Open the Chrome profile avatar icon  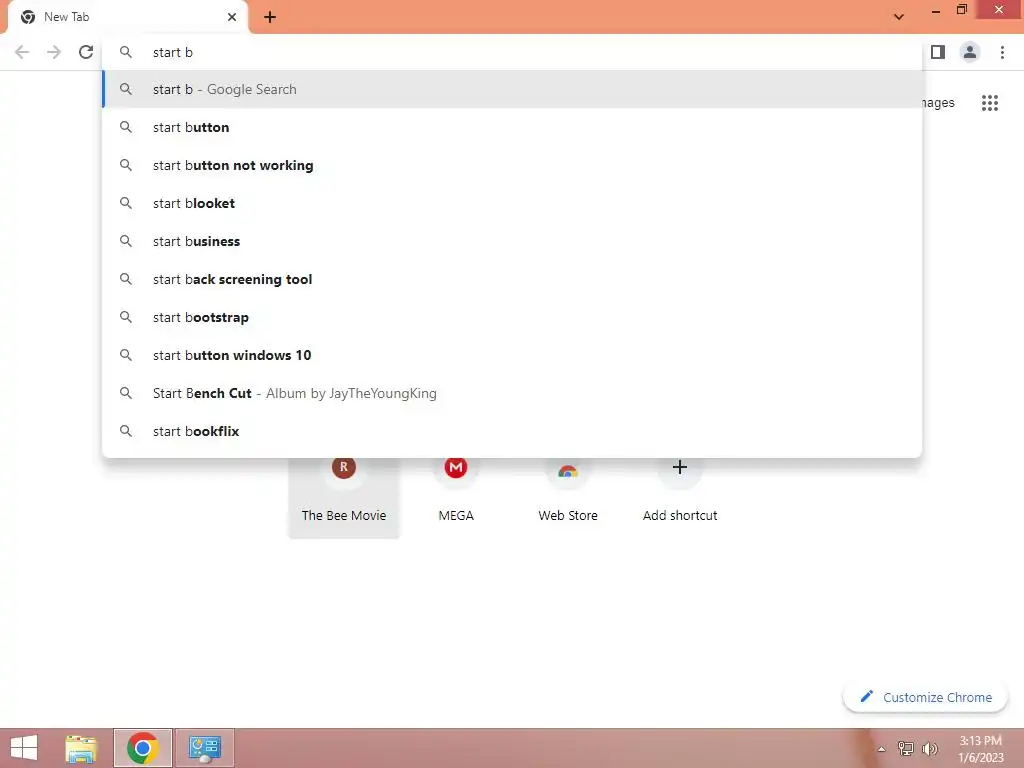(x=970, y=52)
